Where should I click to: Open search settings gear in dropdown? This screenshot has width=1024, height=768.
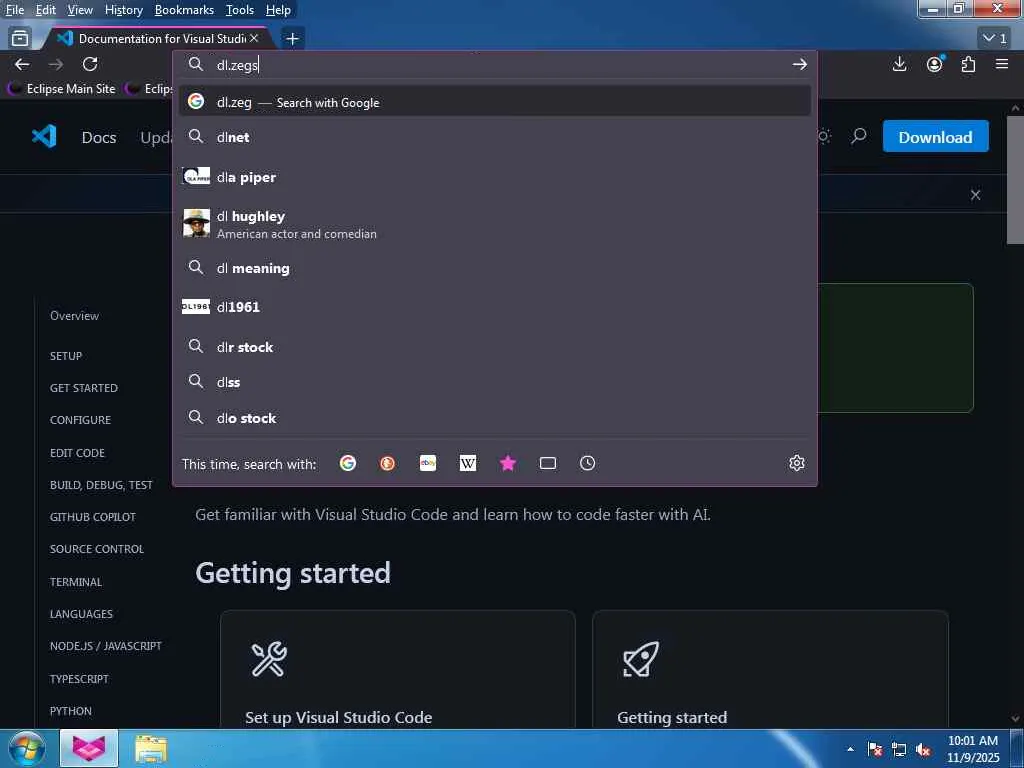[x=797, y=463]
